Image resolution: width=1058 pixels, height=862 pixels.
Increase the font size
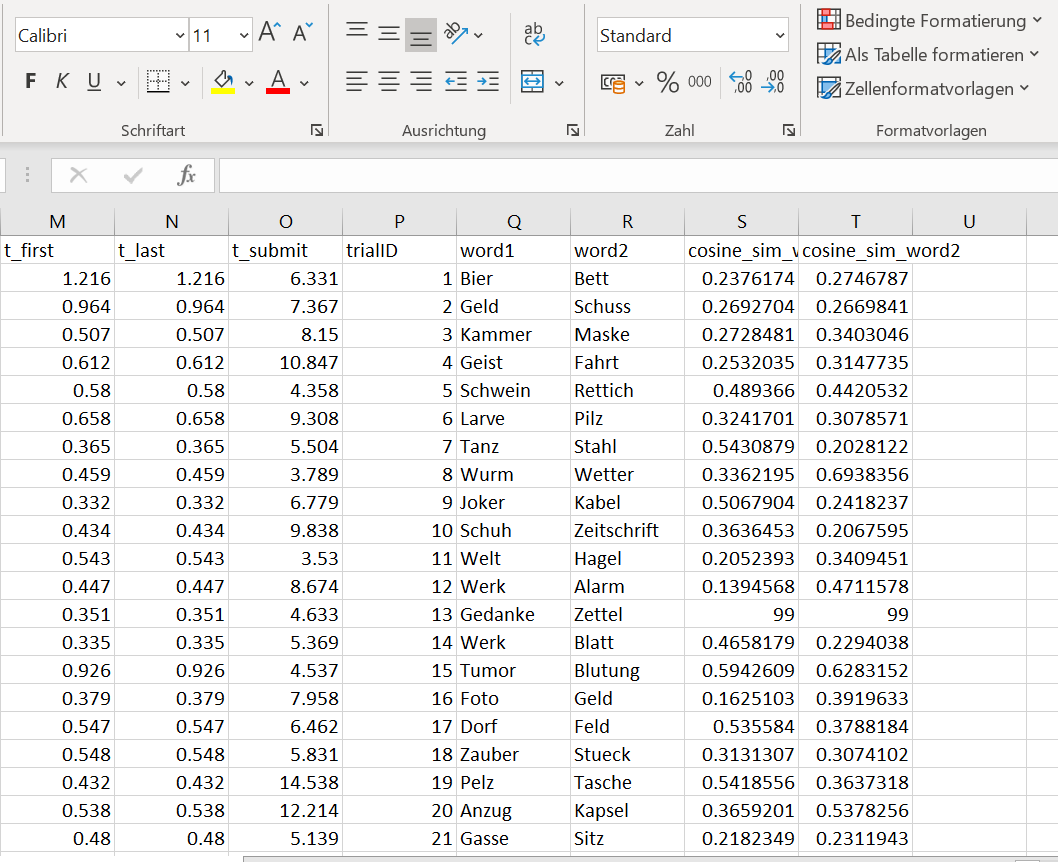(268, 34)
